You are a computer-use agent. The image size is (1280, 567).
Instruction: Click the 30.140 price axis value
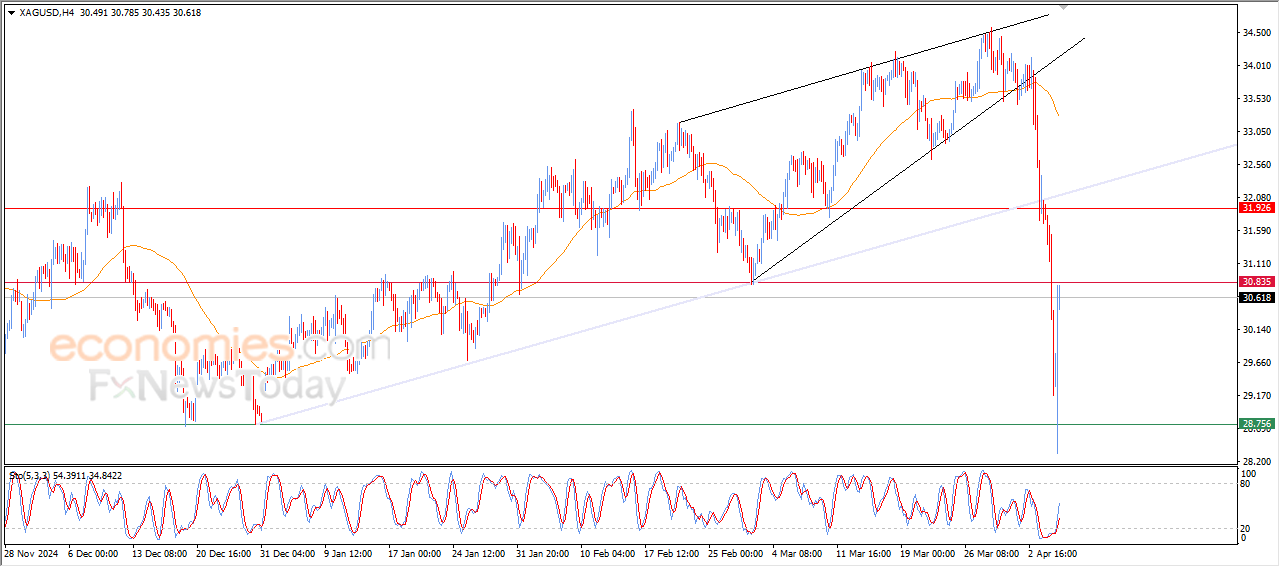1257,330
